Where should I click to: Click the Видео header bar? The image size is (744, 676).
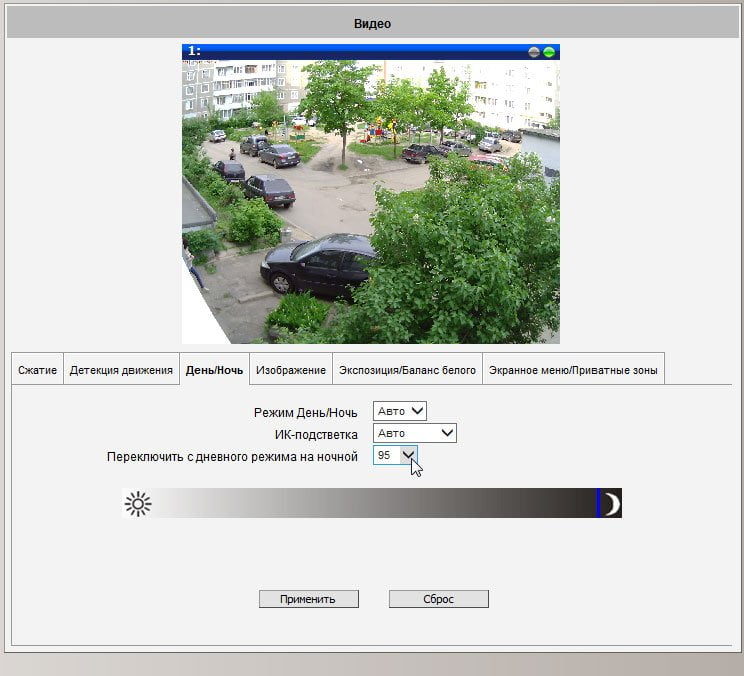point(372,23)
